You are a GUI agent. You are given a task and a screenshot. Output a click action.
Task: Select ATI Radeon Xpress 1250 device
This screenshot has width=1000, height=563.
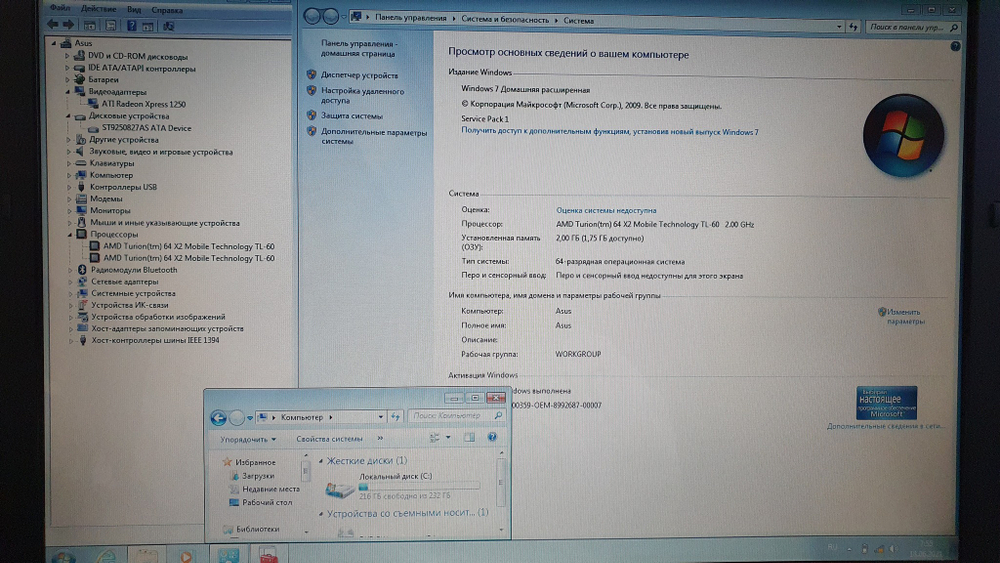(143, 104)
